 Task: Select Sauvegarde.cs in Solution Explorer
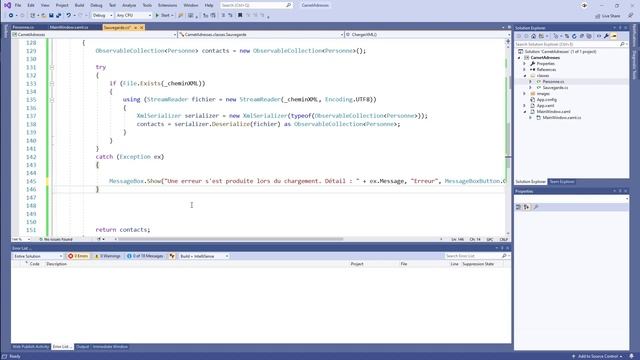coord(555,88)
